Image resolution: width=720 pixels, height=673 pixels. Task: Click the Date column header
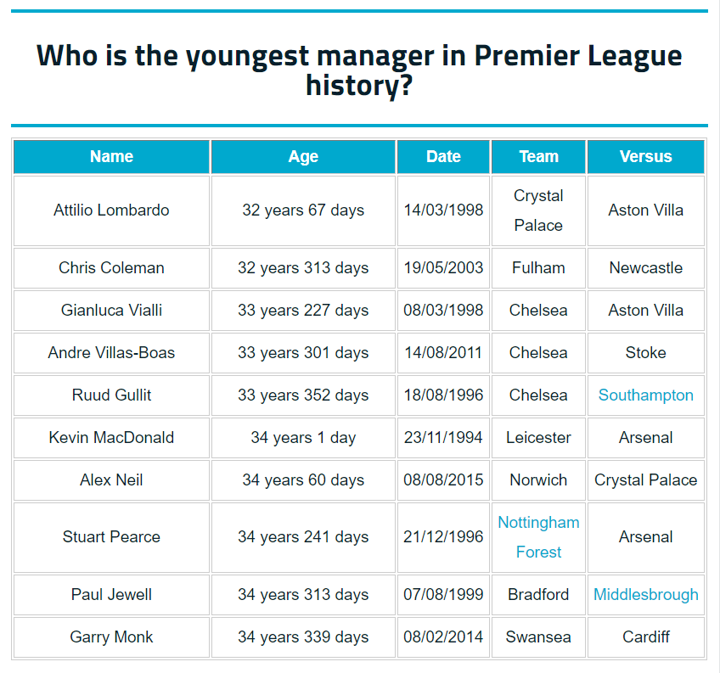(443, 156)
